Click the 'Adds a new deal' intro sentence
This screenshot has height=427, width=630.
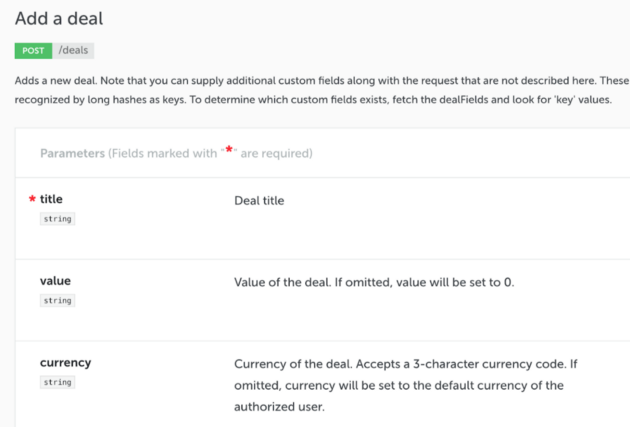[56, 81]
